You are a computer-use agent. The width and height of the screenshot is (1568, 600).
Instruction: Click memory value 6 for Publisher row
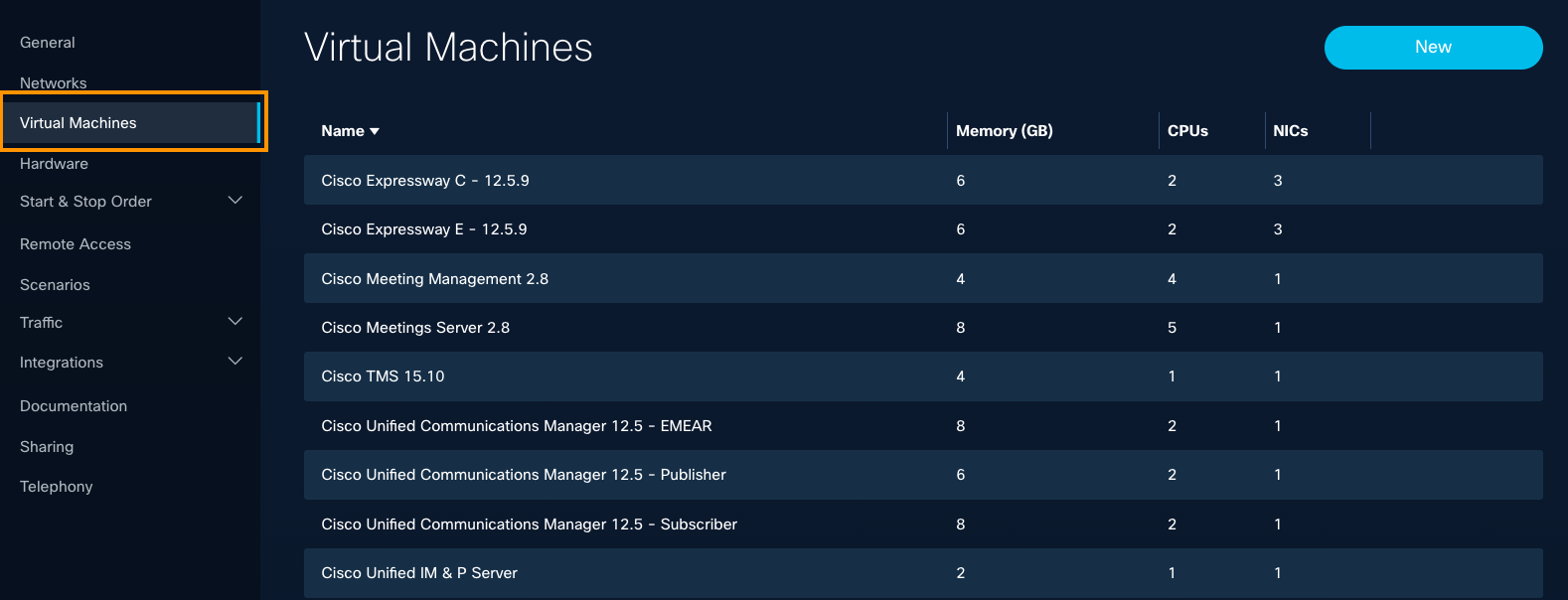pos(961,475)
